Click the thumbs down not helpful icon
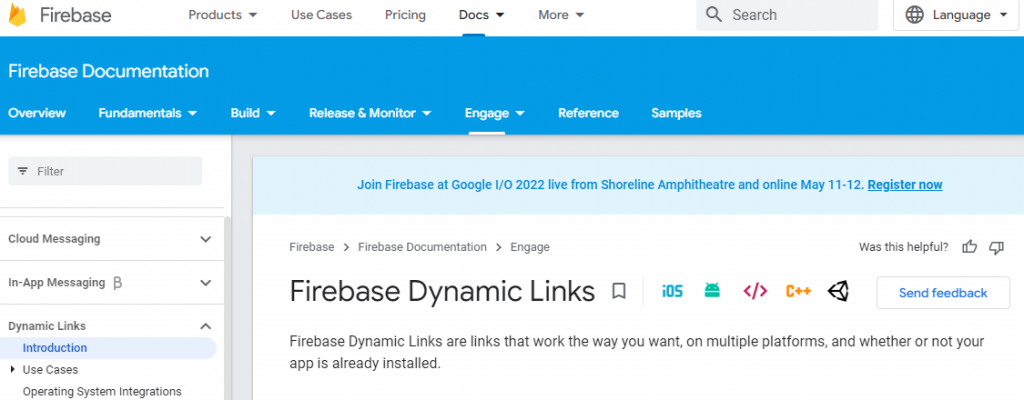Screen dimensions: 1024x400 (x=996, y=247)
